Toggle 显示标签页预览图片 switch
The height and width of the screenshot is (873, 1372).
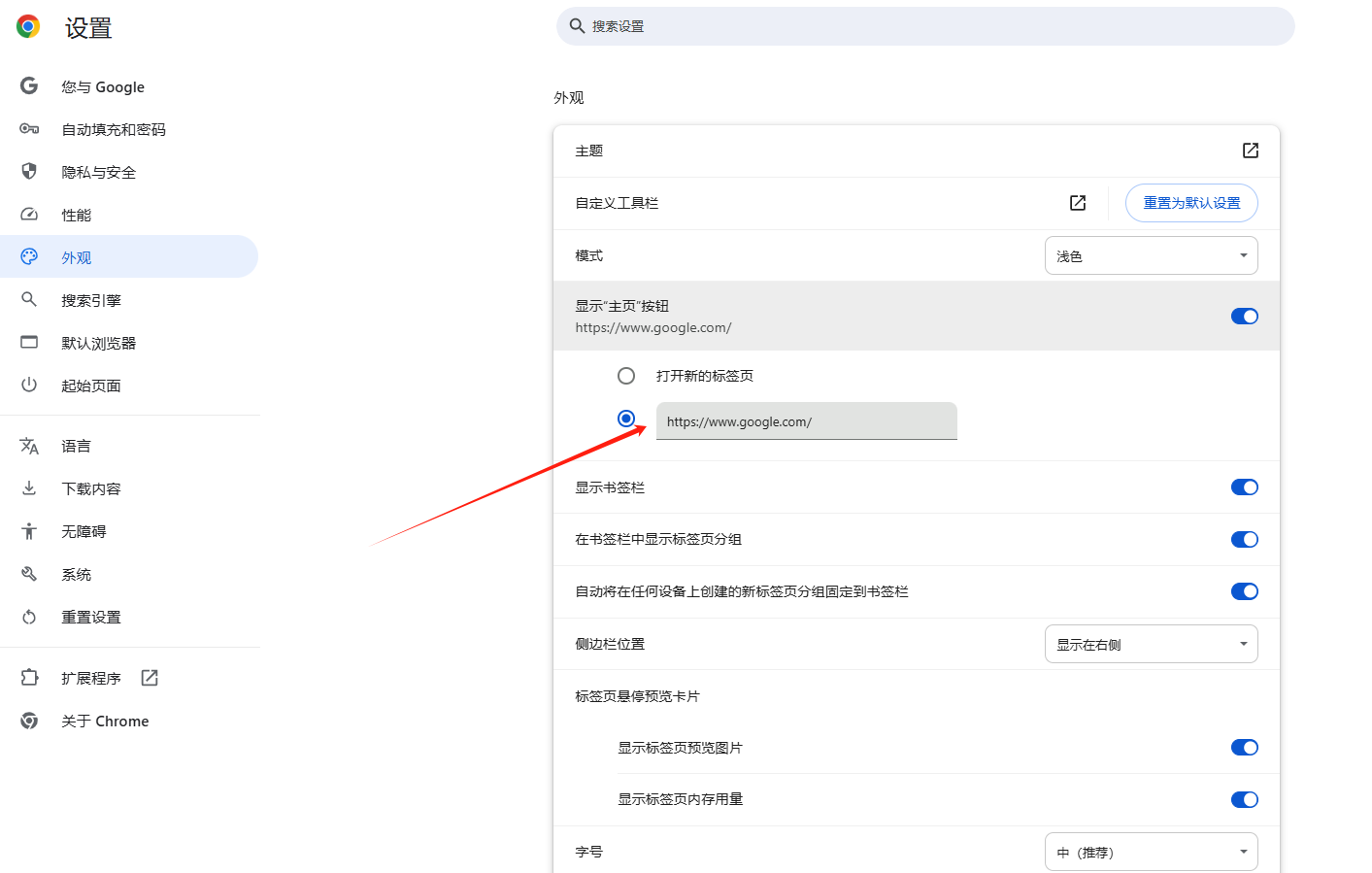click(x=1245, y=747)
